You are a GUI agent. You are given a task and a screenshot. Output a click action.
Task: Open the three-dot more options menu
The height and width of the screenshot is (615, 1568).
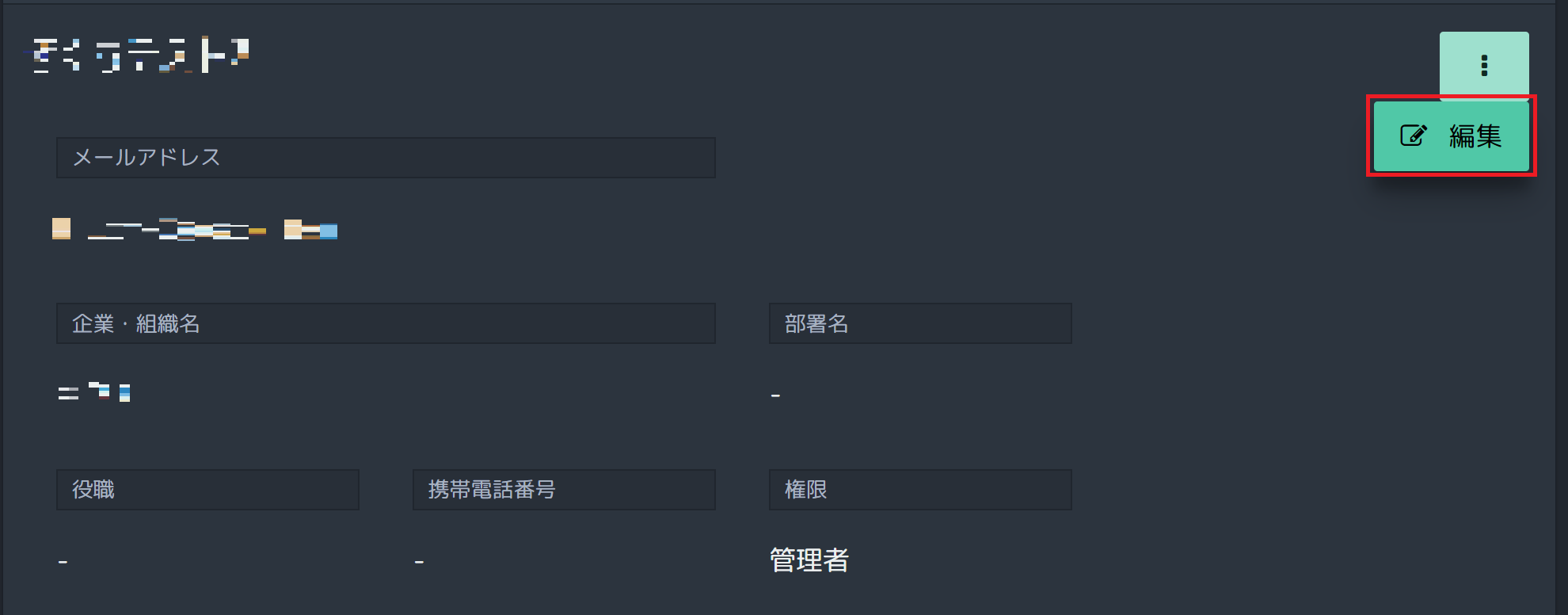tap(1484, 66)
